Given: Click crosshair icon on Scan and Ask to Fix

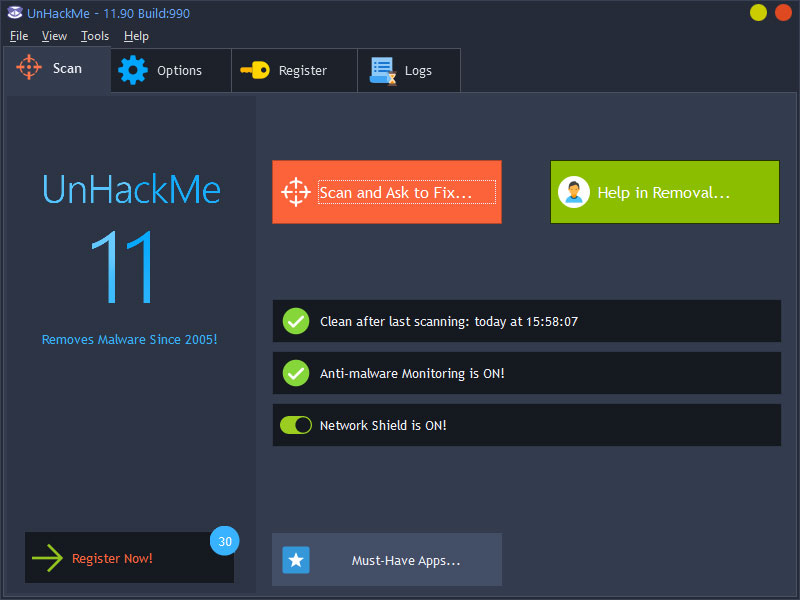Looking at the screenshot, I should pyautogui.click(x=296, y=192).
